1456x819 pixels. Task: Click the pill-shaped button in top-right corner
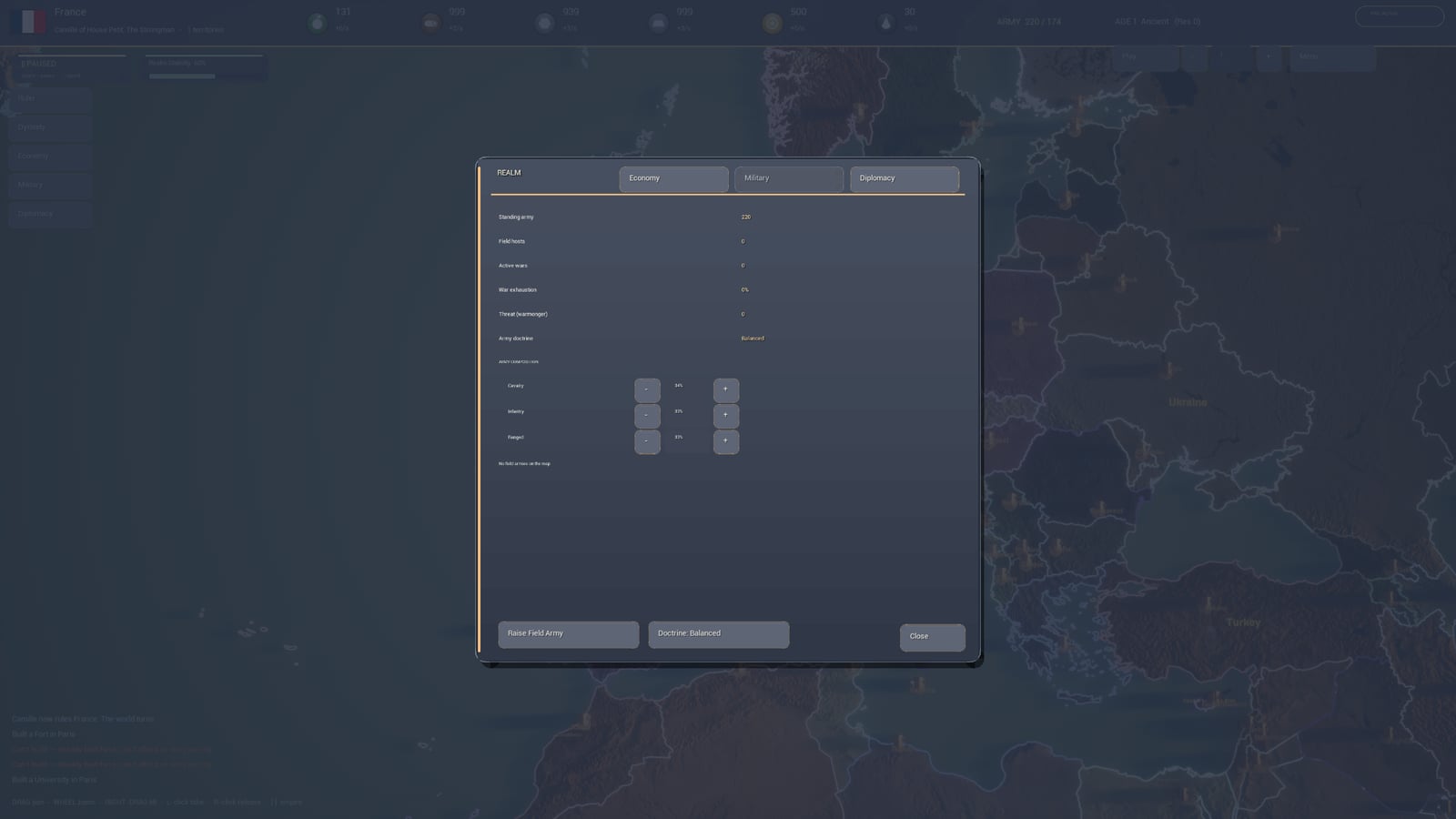(x=1399, y=15)
